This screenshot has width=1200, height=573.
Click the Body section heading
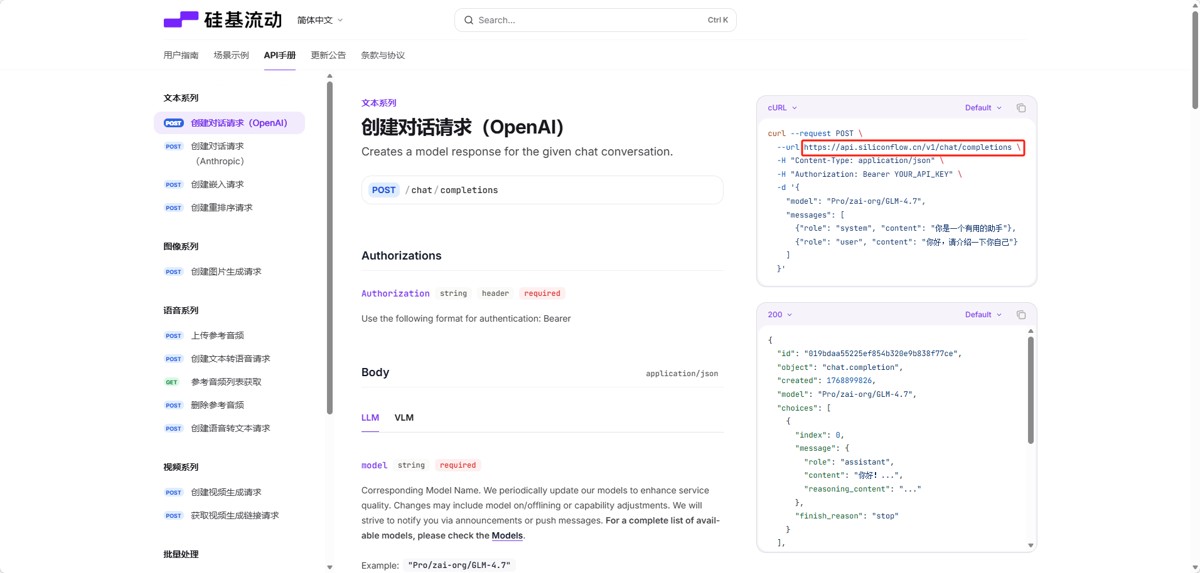click(x=375, y=372)
